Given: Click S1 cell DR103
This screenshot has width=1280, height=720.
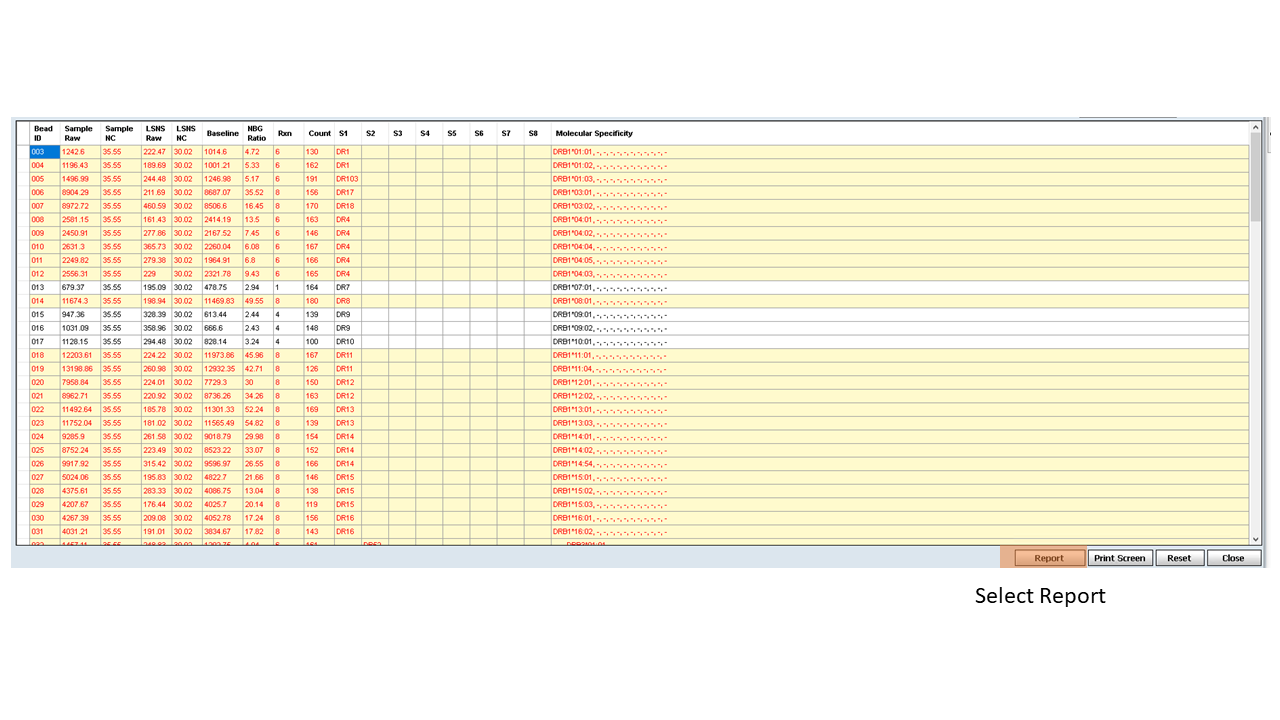Looking at the screenshot, I should click(x=347, y=179).
